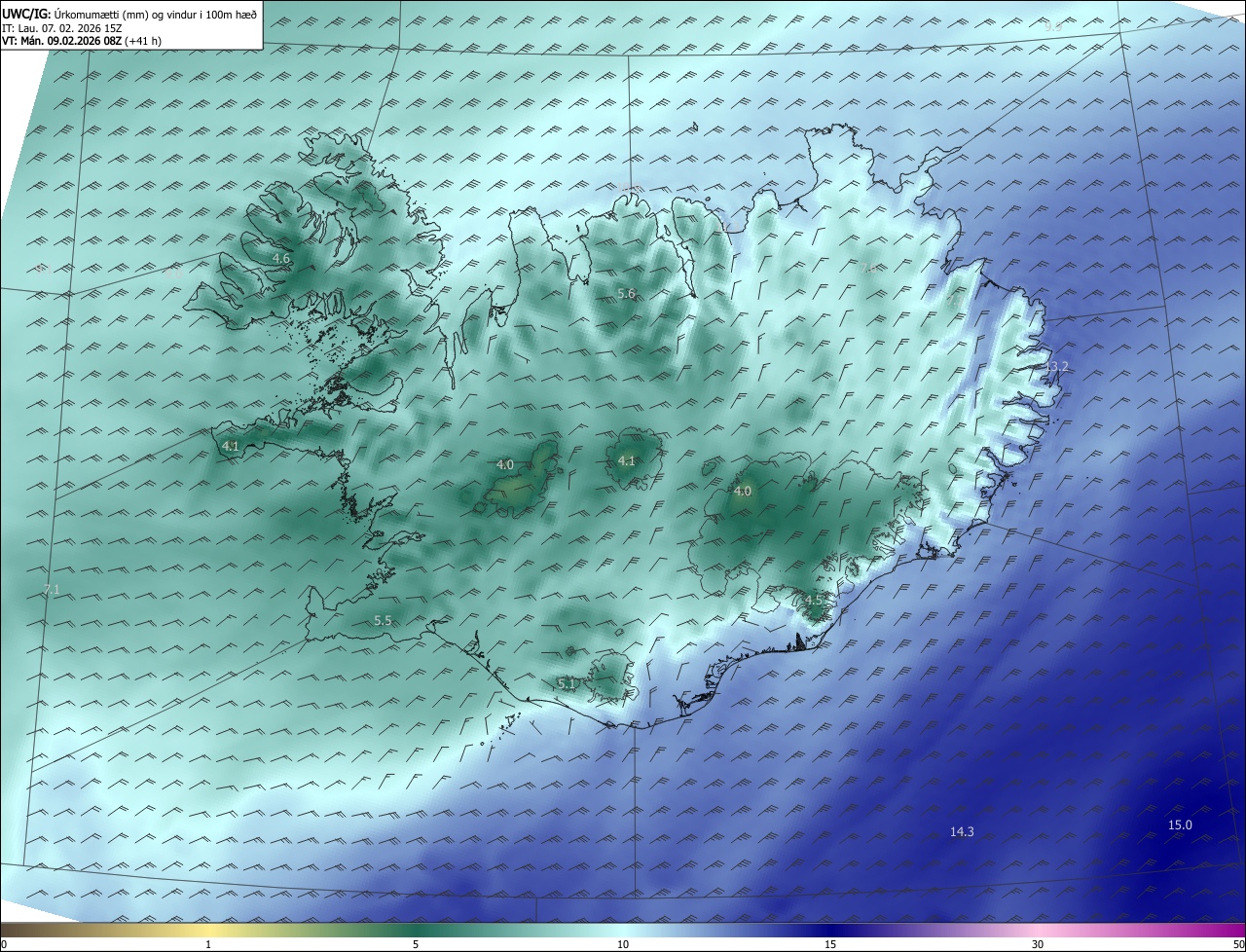The height and width of the screenshot is (952, 1246).
Task: Click the "10" tick label on the color scale
Action: pyautogui.click(x=623, y=944)
